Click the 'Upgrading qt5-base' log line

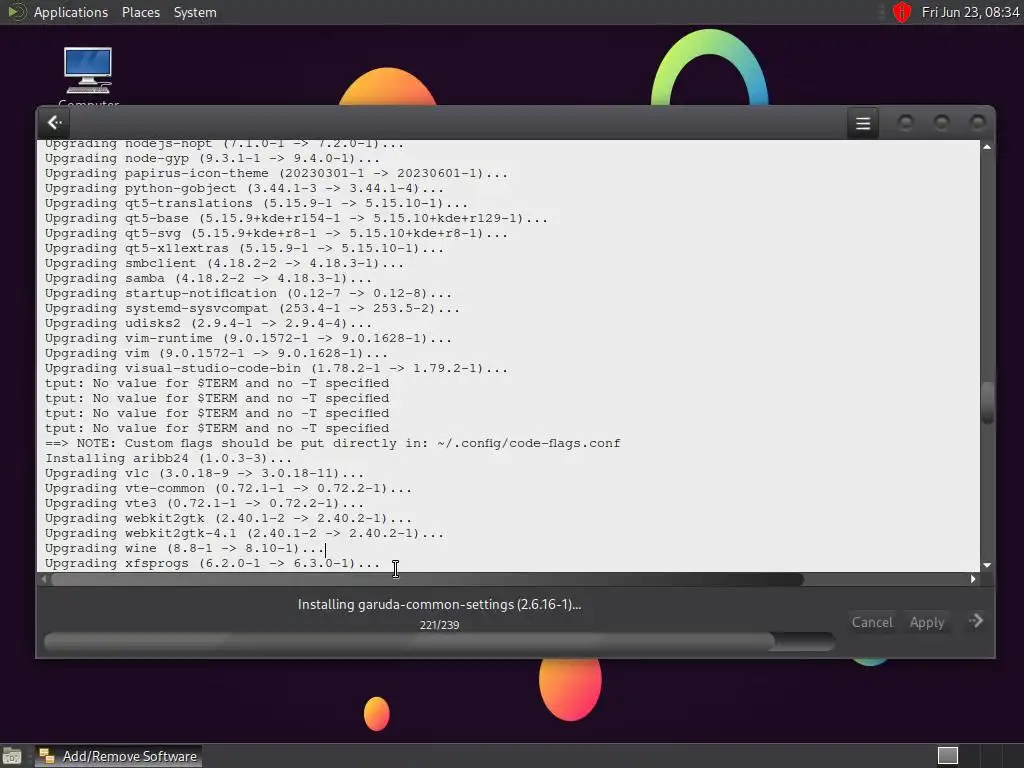coord(296,218)
